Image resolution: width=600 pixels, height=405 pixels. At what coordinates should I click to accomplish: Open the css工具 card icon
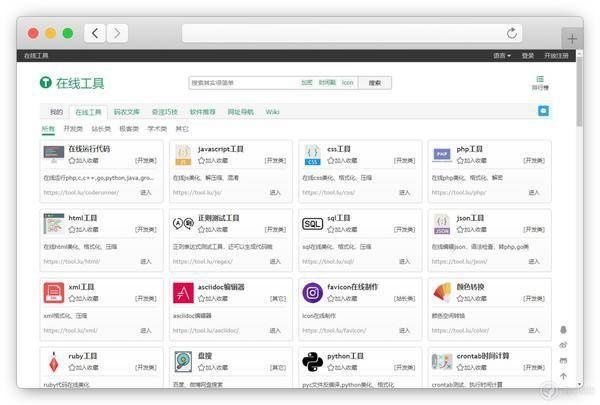(x=312, y=155)
